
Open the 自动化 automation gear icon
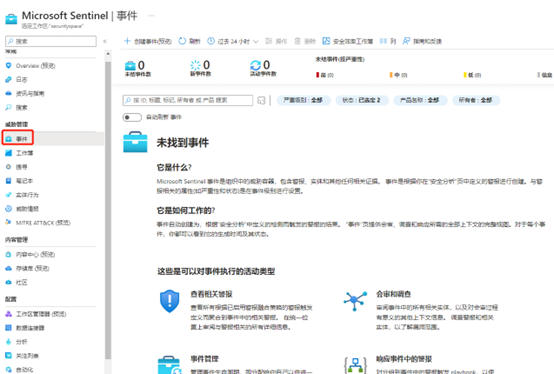coord(8,370)
